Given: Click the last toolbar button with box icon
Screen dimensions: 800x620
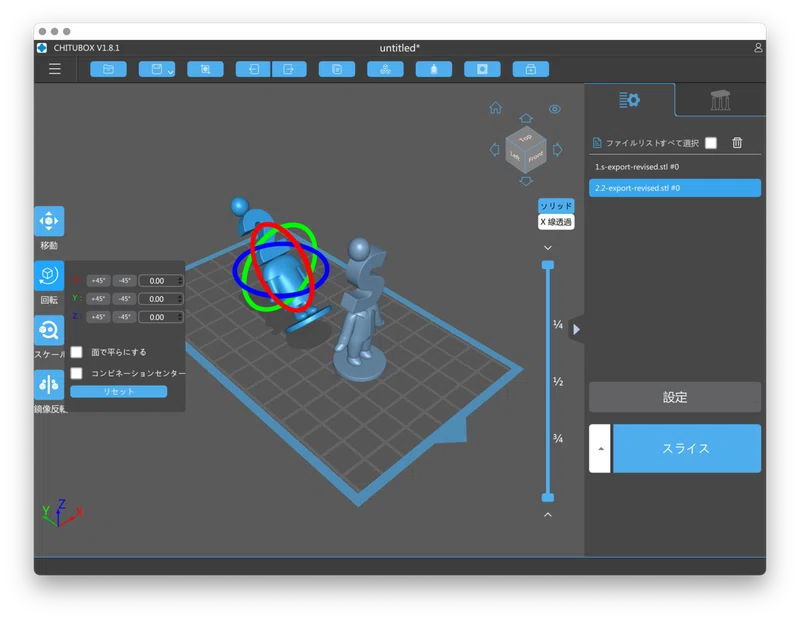Looking at the screenshot, I should coord(531,69).
